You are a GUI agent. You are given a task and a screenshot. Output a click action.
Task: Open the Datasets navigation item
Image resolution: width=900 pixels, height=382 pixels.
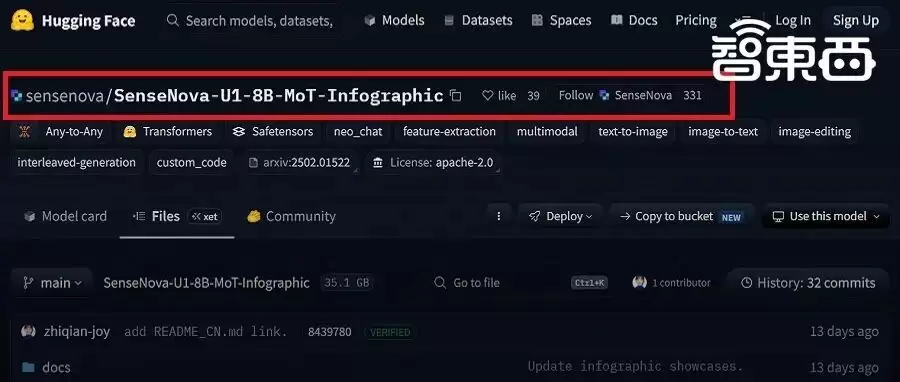point(478,21)
